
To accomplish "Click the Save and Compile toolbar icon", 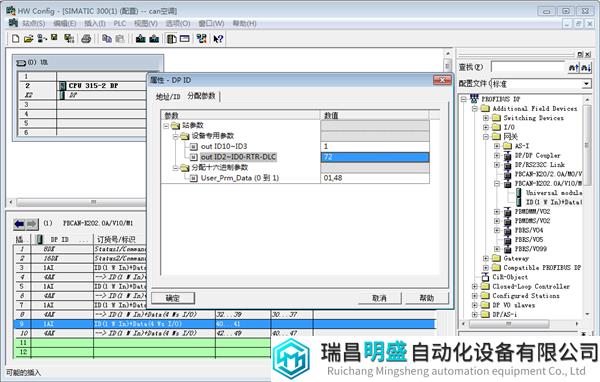I will tap(69, 39).
